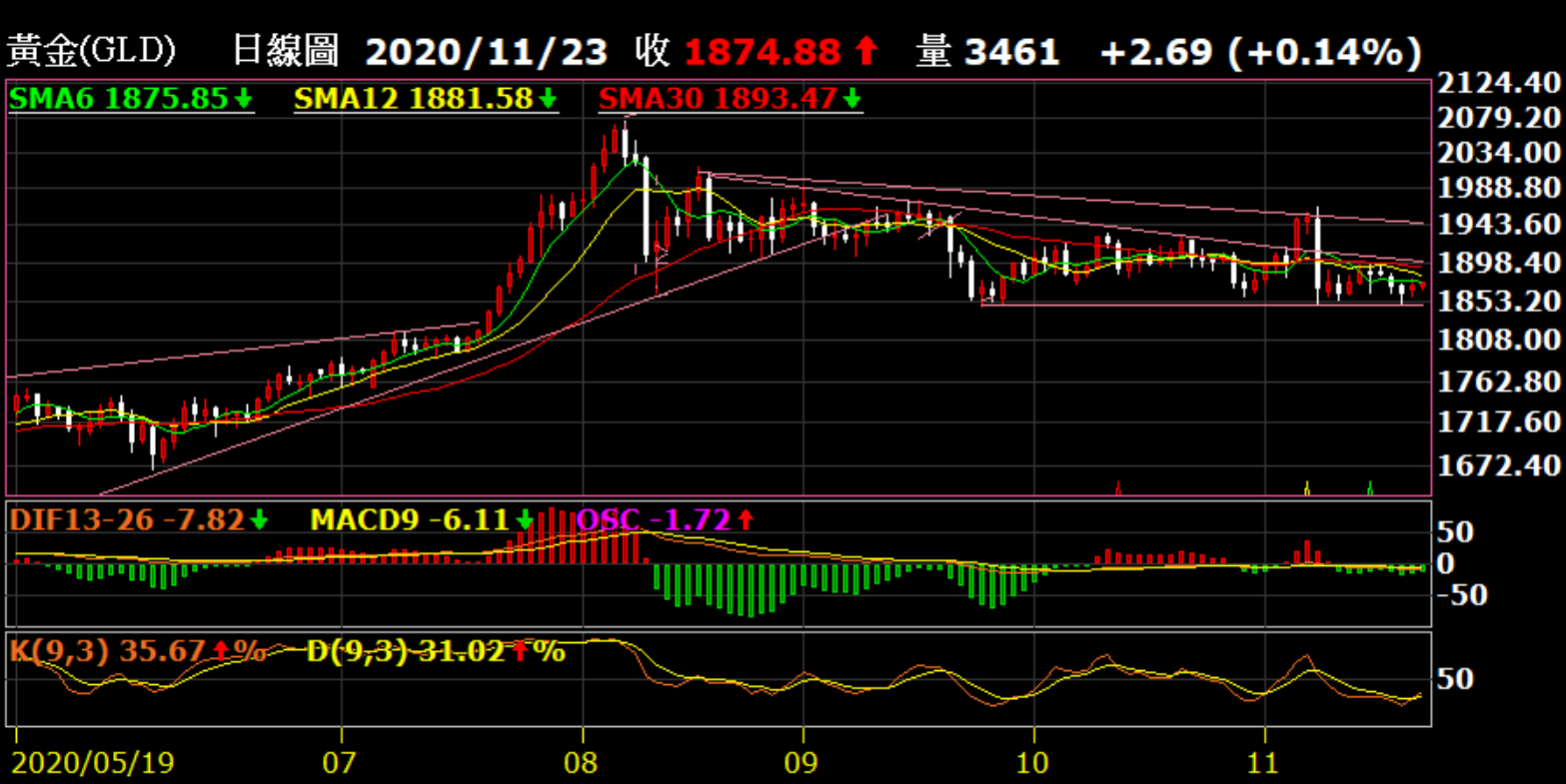Click the 1853.20 level on price axis
This screenshot has width=1566, height=784.
pos(1496,301)
